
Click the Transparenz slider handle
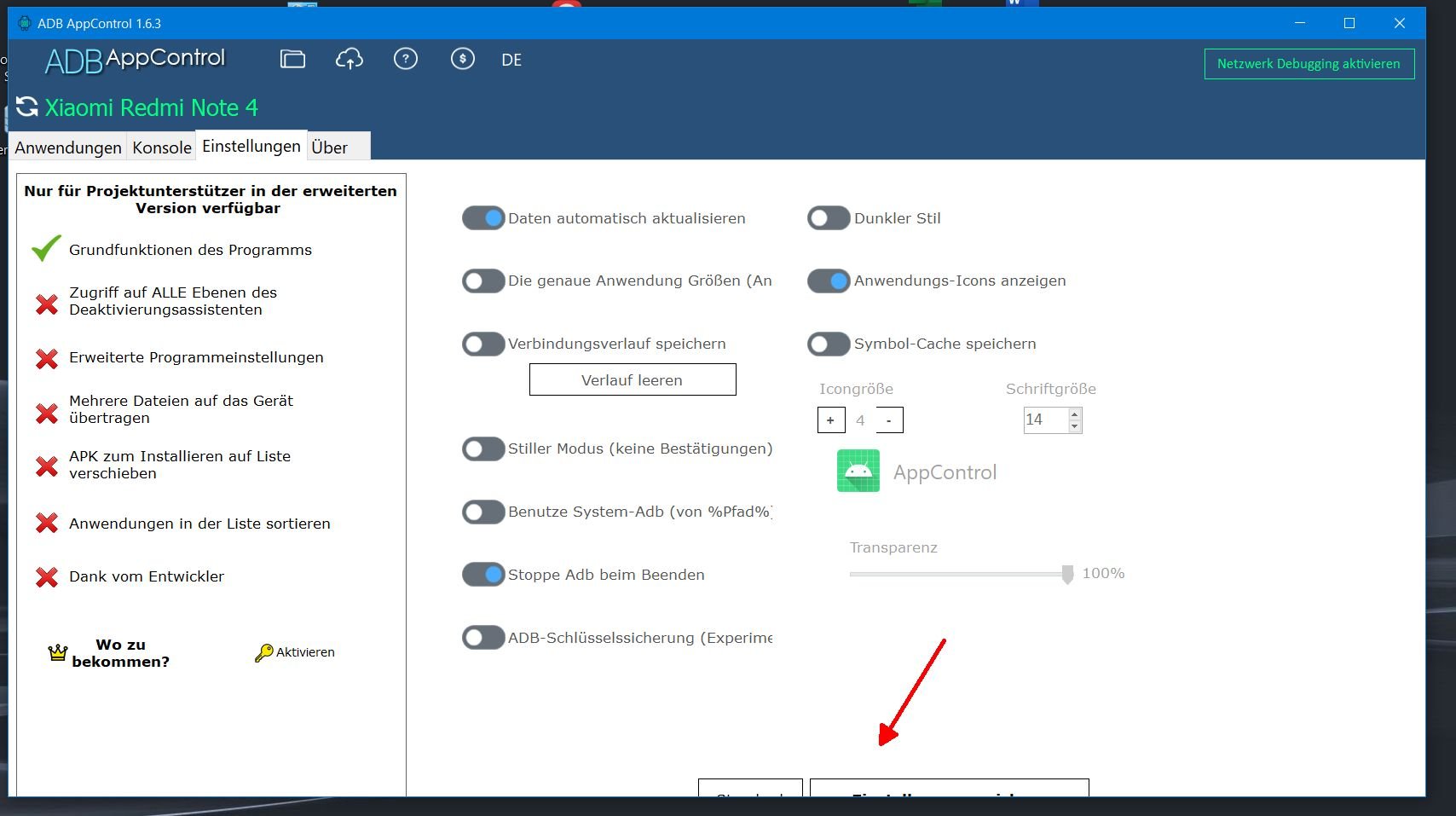[1067, 575]
